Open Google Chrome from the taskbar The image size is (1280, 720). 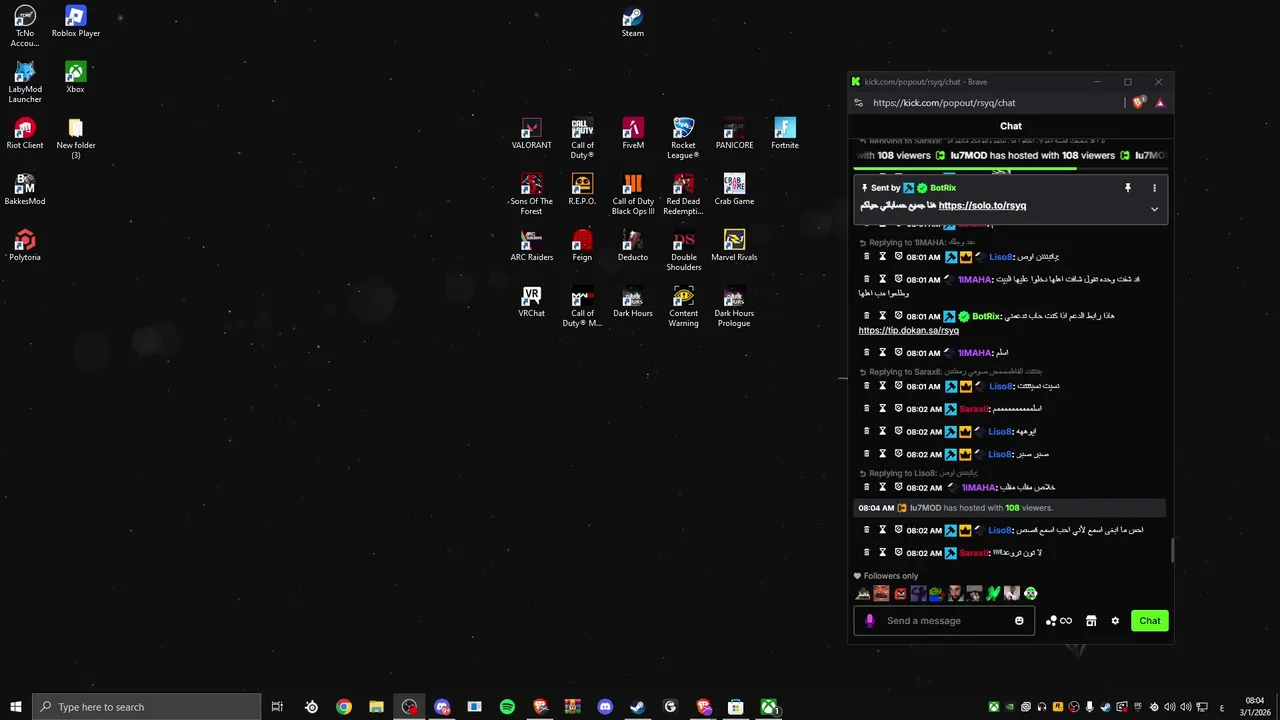coord(344,707)
